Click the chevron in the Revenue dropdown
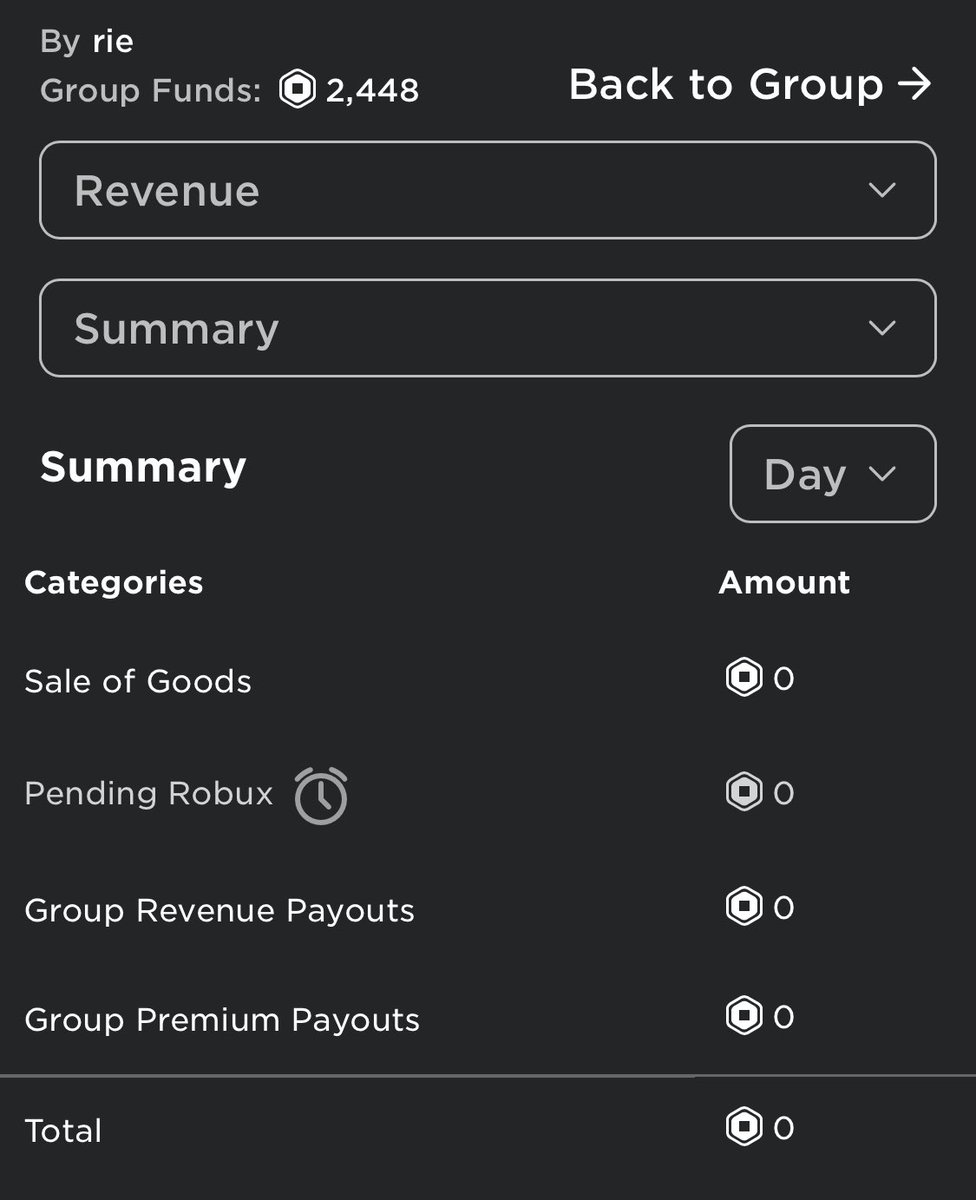976x1200 pixels. coord(882,190)
